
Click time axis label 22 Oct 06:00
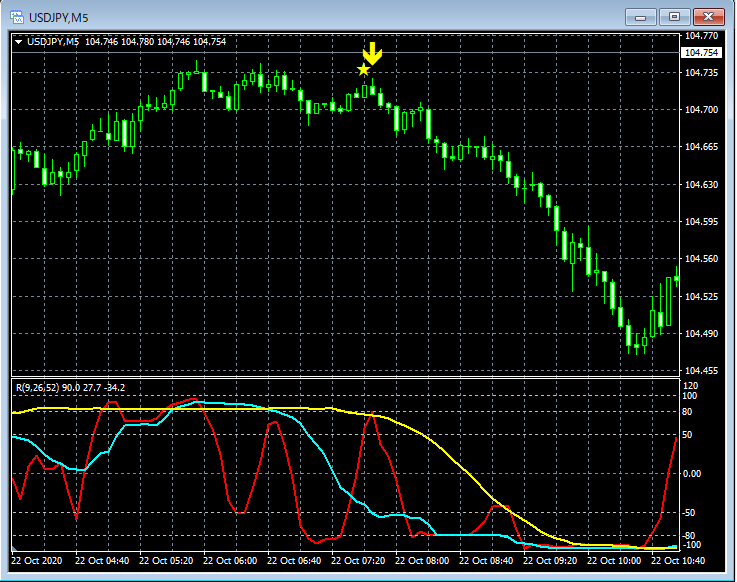(x=230, y=560)
